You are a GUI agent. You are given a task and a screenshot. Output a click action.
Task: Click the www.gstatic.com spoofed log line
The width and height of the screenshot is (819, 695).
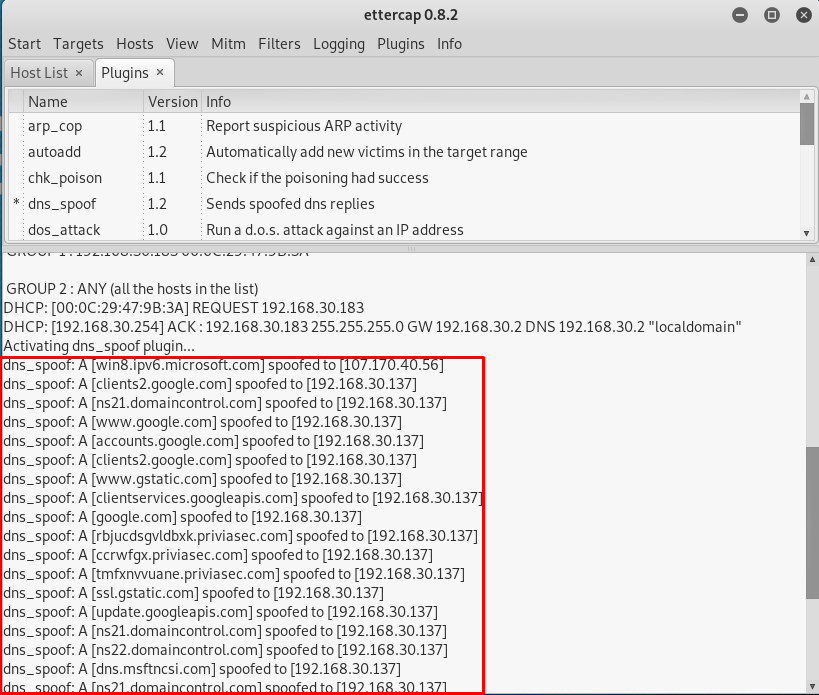click(x=203, y=479)
